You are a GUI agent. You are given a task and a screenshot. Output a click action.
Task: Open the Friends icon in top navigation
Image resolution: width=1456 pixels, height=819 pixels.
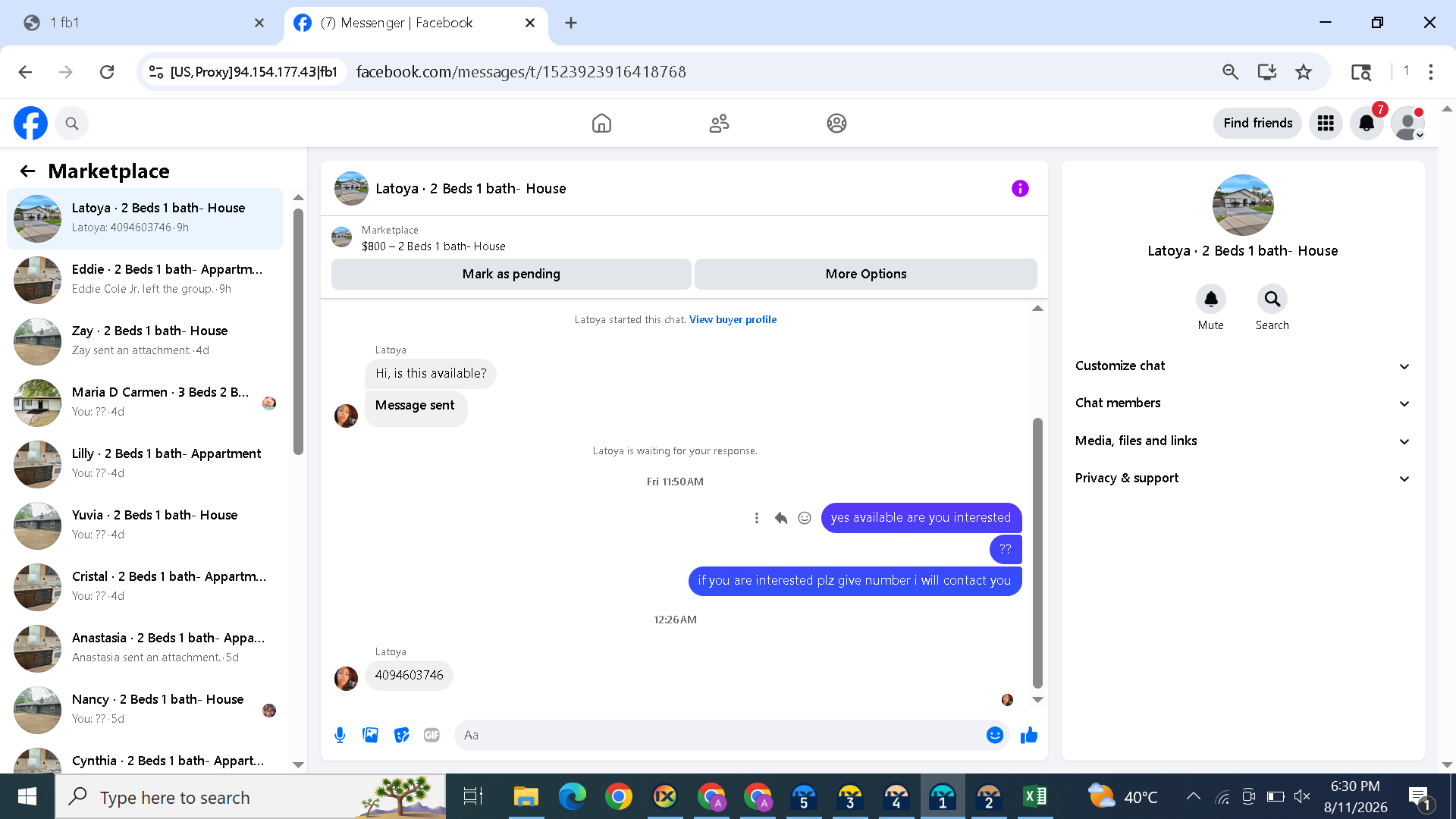click(x=719, y=123)
